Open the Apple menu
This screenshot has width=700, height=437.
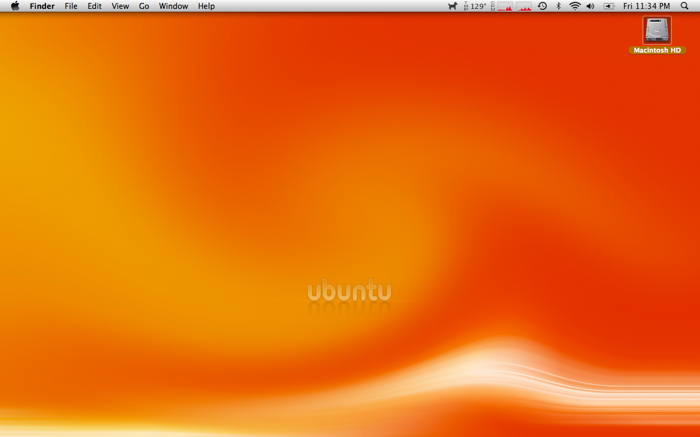[x=15, y=6]
